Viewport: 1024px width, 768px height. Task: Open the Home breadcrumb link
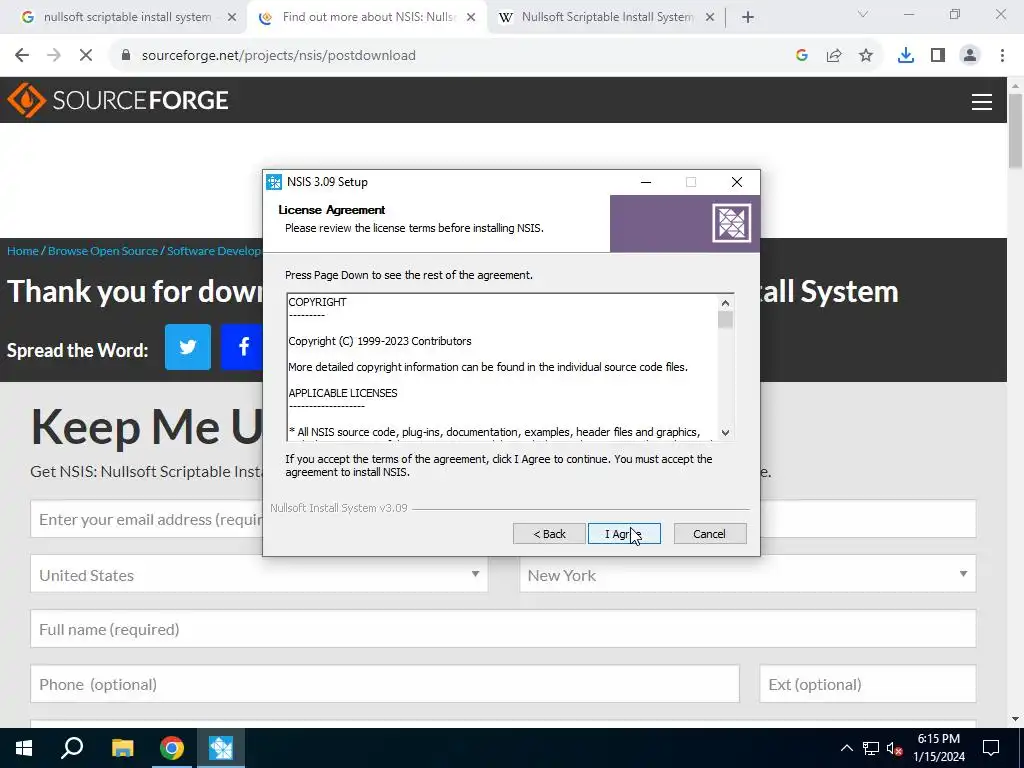(23, 251)
